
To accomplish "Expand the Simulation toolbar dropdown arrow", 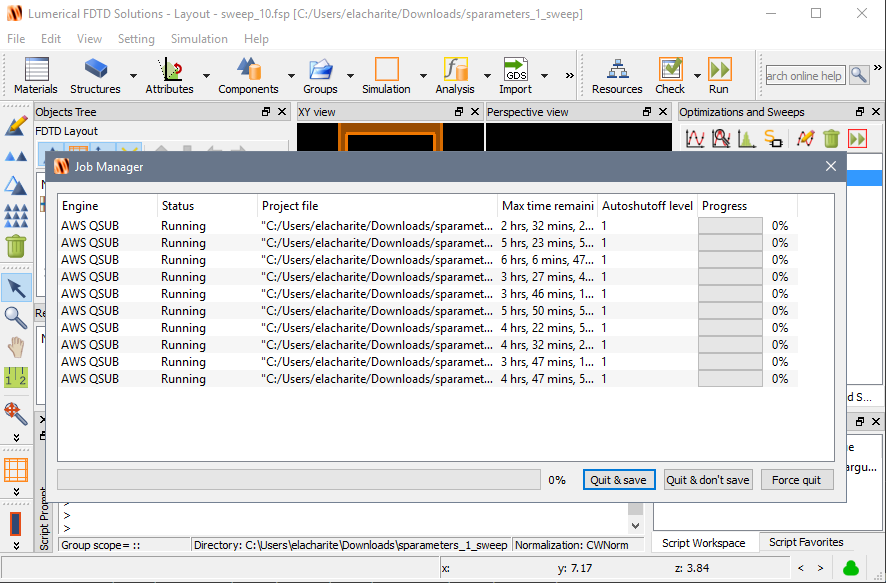I will coord(423,75).
